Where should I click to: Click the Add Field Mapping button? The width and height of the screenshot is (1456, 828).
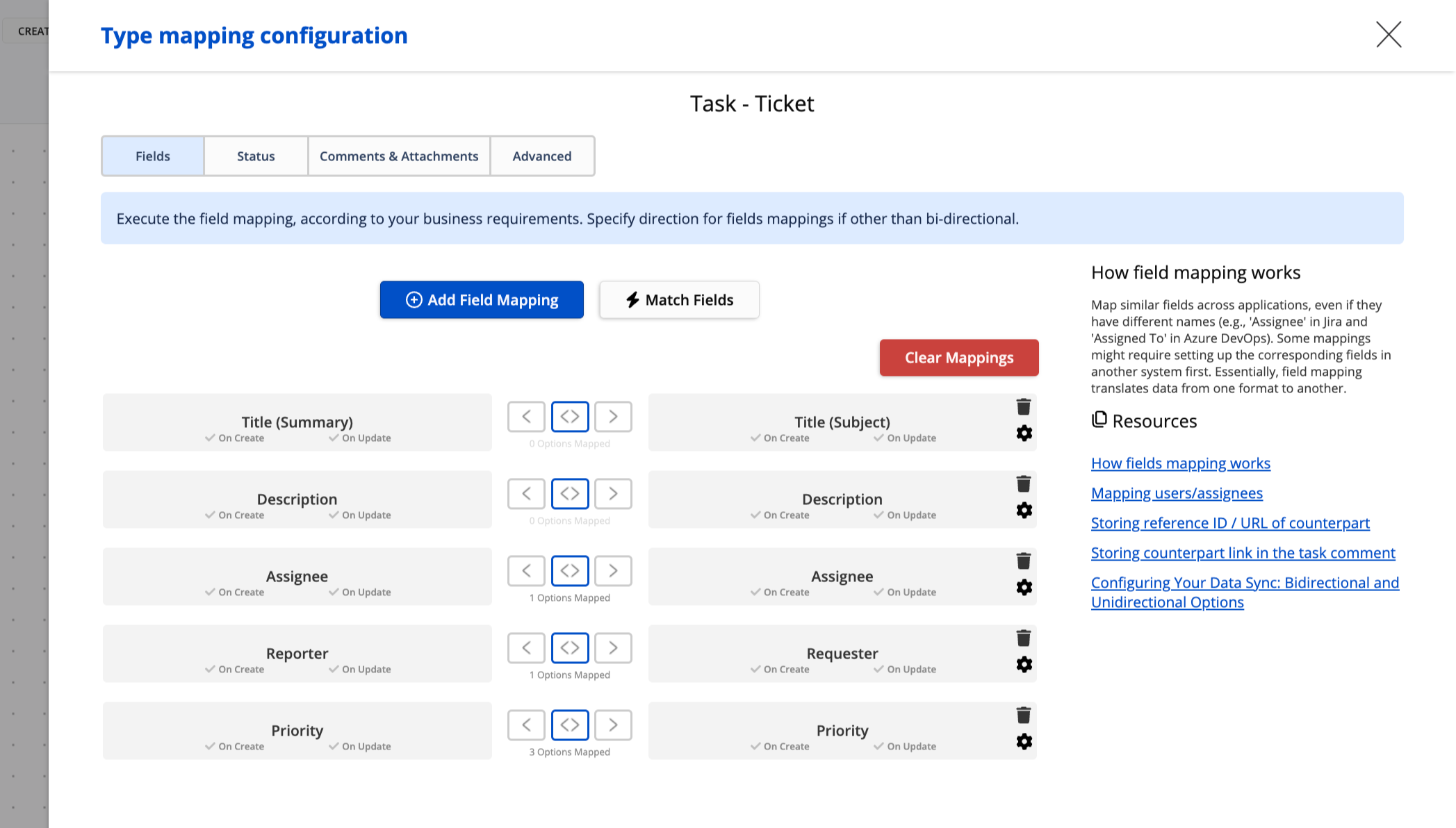click(x=482, y=300)
